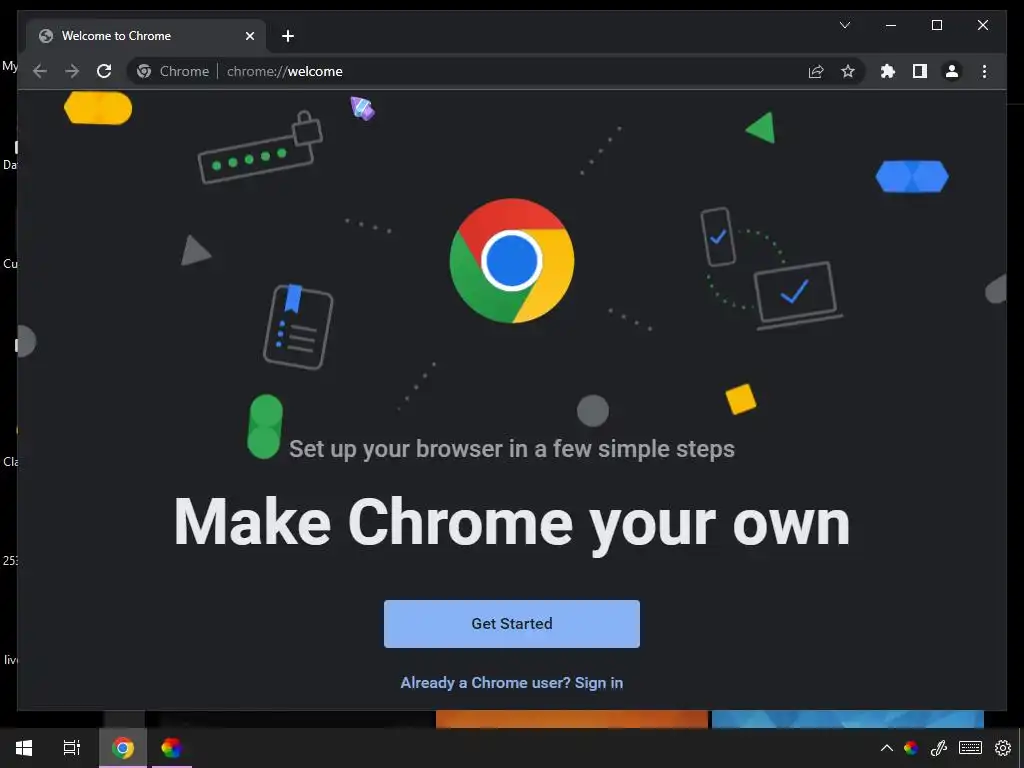Click the color wheel tray icon
Screen dimensions: 1024x768
pos(911,748)
